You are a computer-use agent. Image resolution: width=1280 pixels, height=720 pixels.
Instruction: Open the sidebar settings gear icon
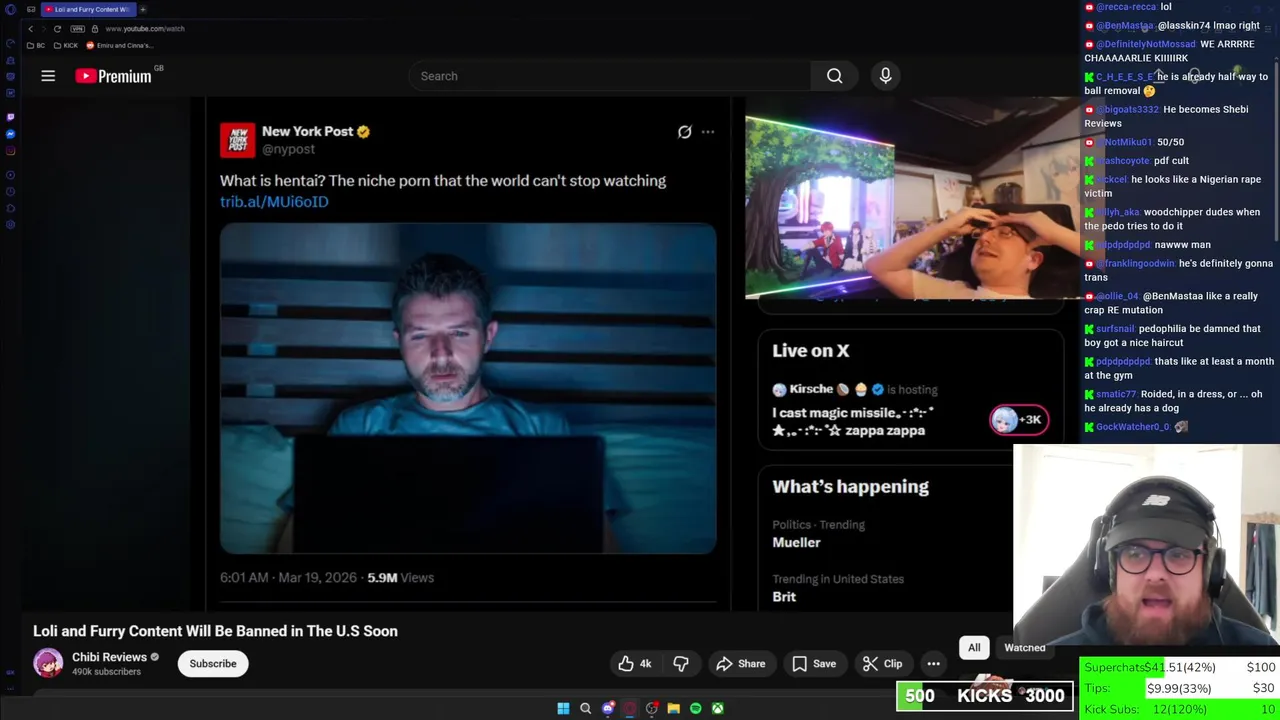[x=10, y=225]
